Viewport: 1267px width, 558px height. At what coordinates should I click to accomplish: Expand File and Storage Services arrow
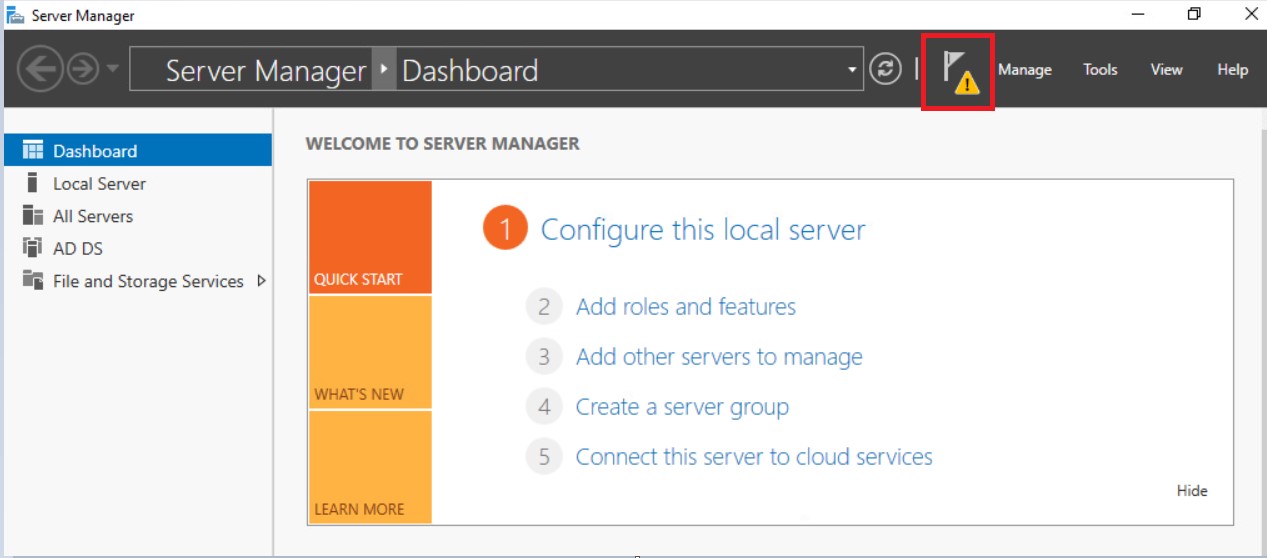pyautogui.click(x=262, y=281)
